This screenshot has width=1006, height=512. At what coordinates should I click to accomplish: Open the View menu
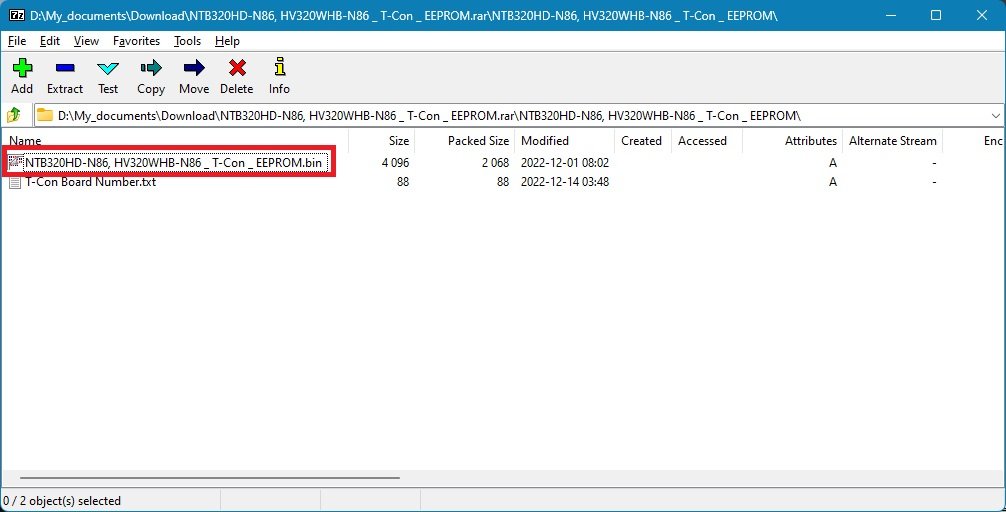coord(86,41)
